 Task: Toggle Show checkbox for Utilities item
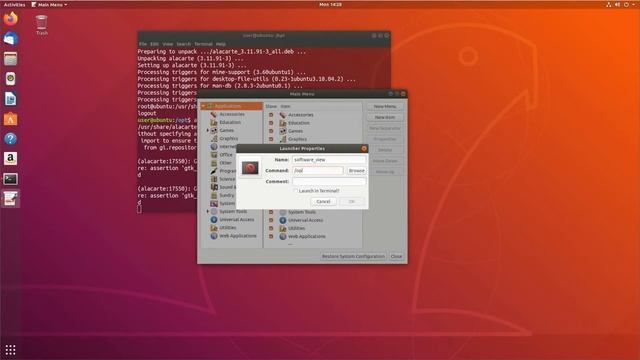coord(271,228)
